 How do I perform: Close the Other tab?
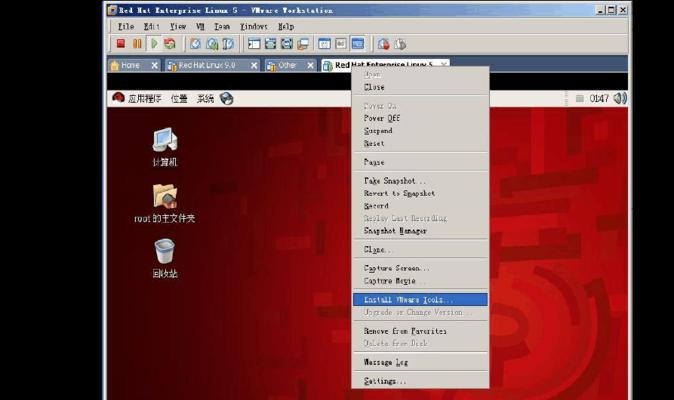pos(310,65)
